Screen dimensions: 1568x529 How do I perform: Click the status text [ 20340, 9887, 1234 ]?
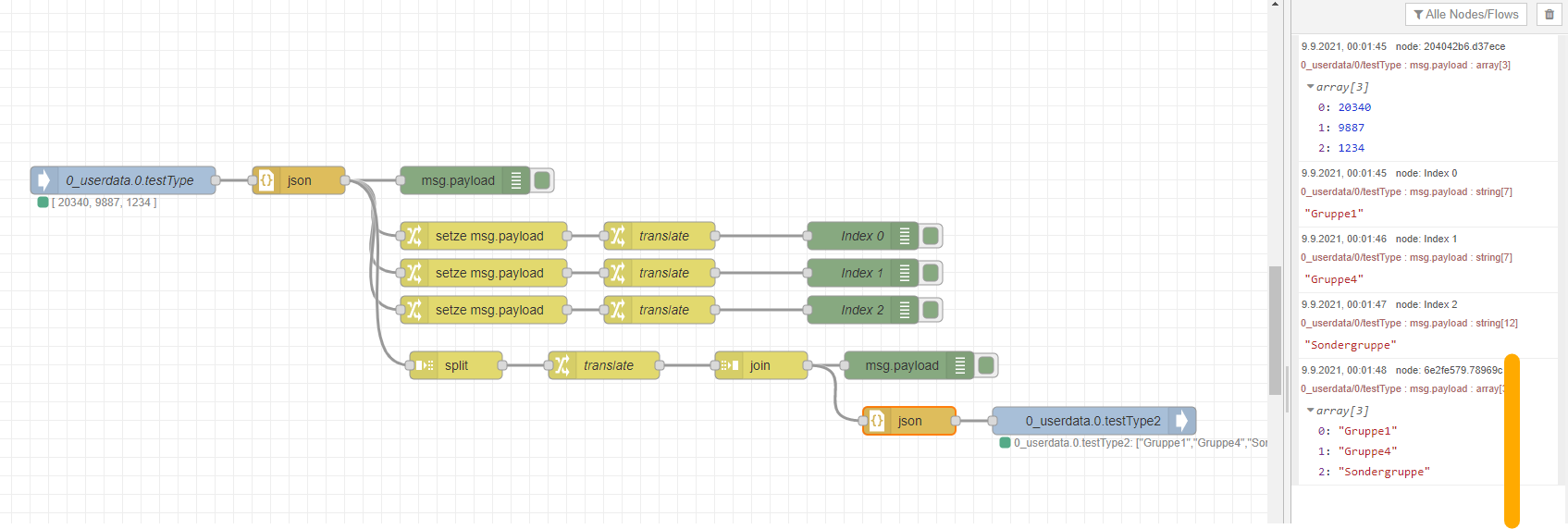click(105, 203)
